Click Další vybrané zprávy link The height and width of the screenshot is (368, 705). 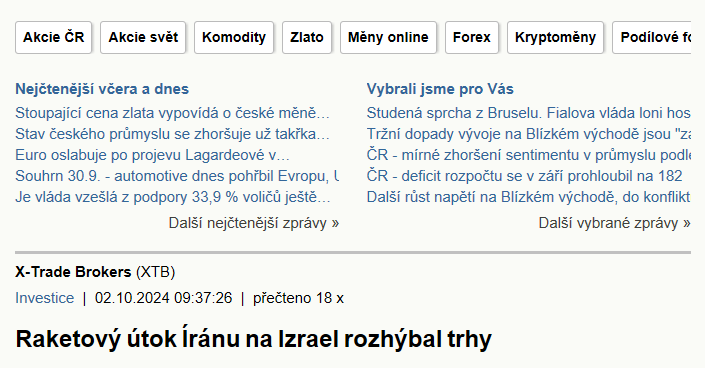[x=614, y=223]
